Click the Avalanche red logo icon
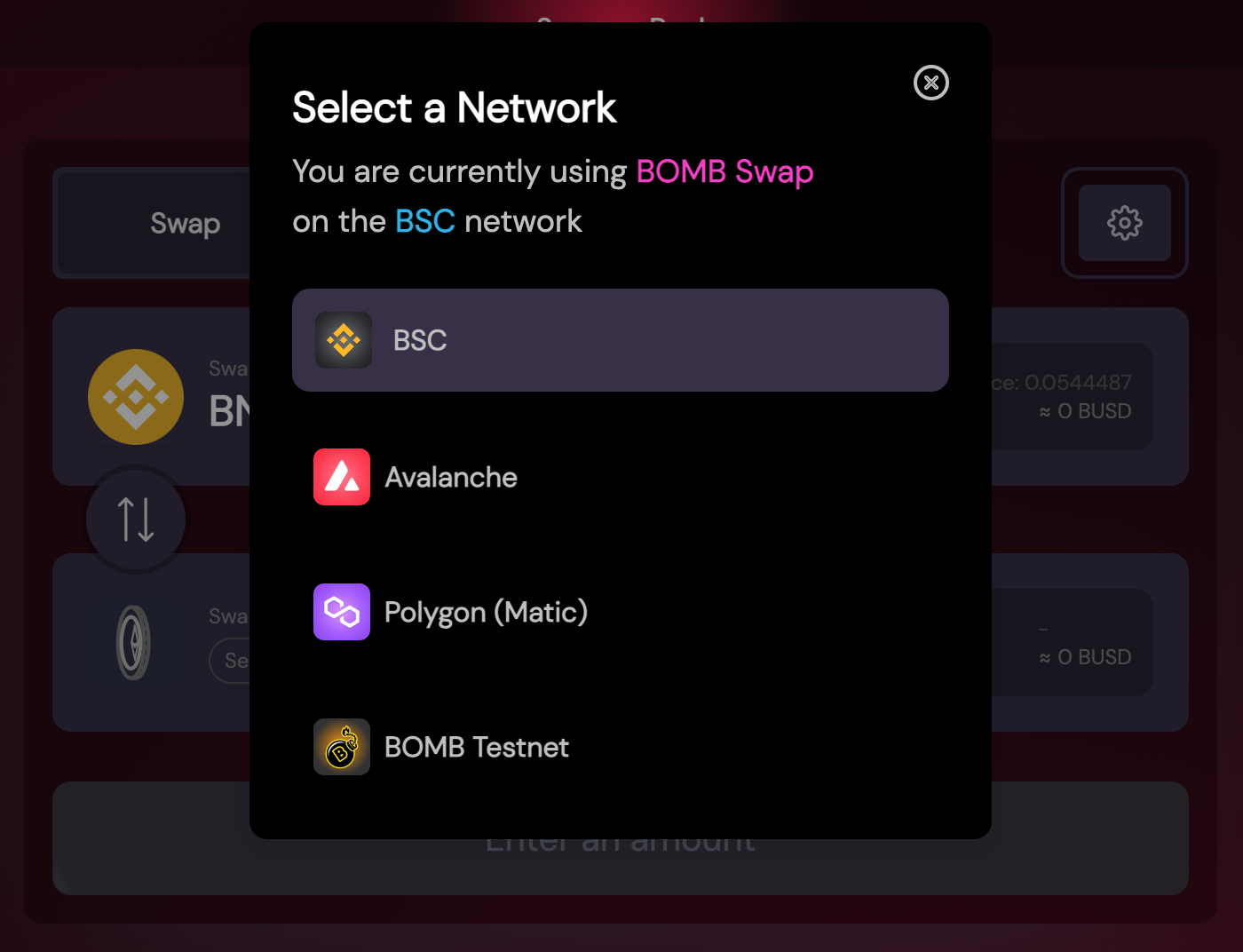1243x952 pixels. click(342, 477)
